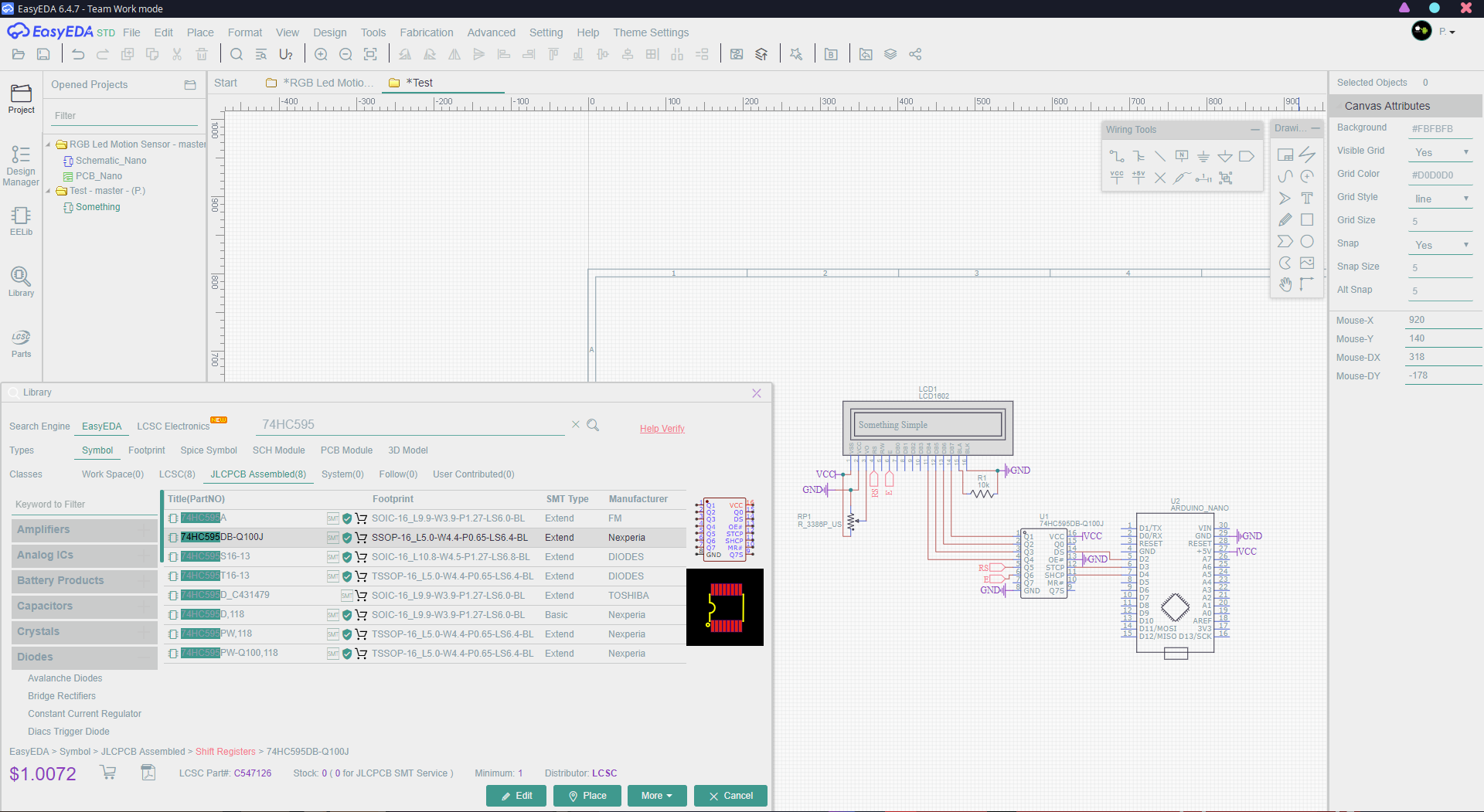The width and height of the screenshot is (1484, 812).
Task: Open the Design menu
Action: [x=330, y=32]
